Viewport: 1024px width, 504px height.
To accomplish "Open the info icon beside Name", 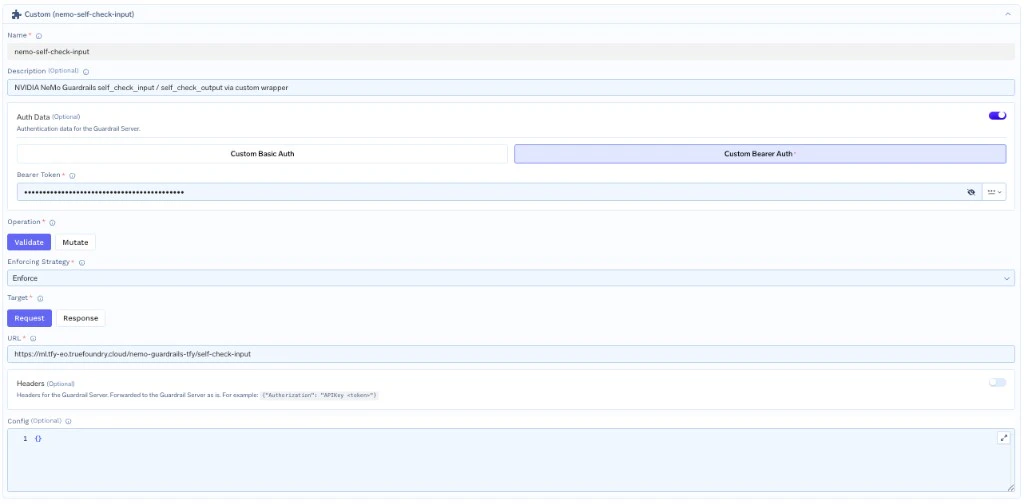I will tap(39, 36).
